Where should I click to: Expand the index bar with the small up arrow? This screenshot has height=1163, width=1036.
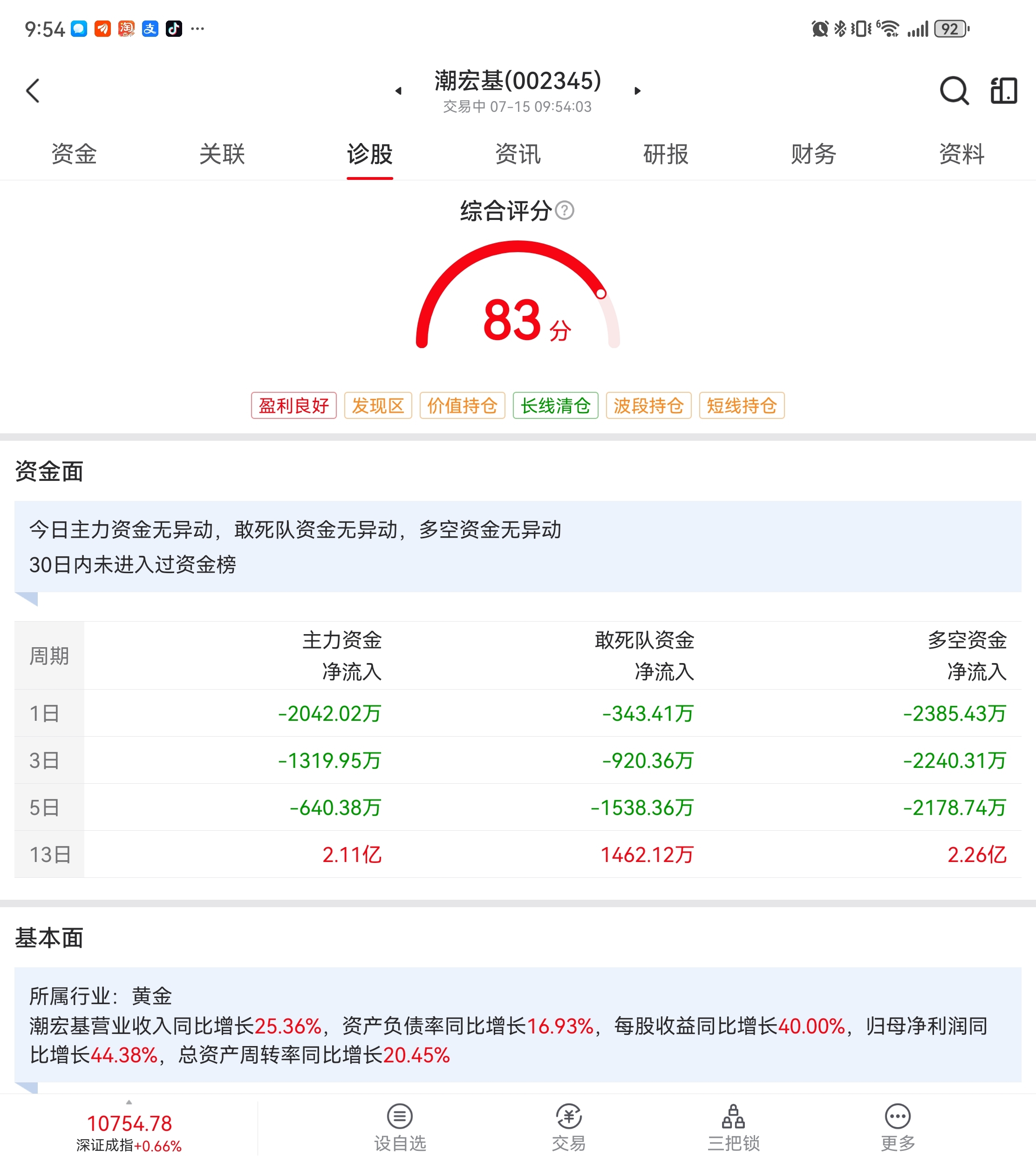pos(129,1102)
